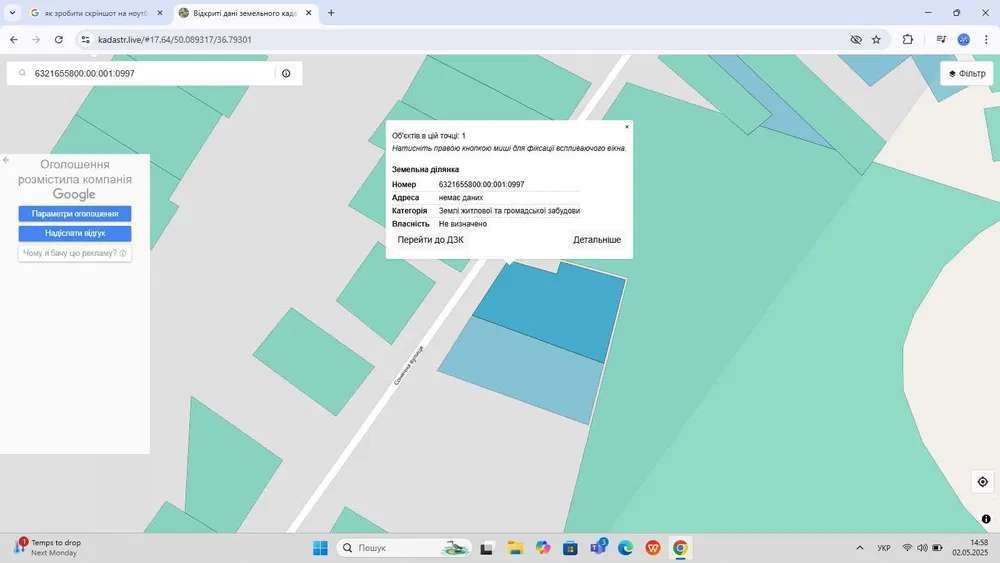
Task: Click Детальніше in parcel popup
Action: point(597,240)
